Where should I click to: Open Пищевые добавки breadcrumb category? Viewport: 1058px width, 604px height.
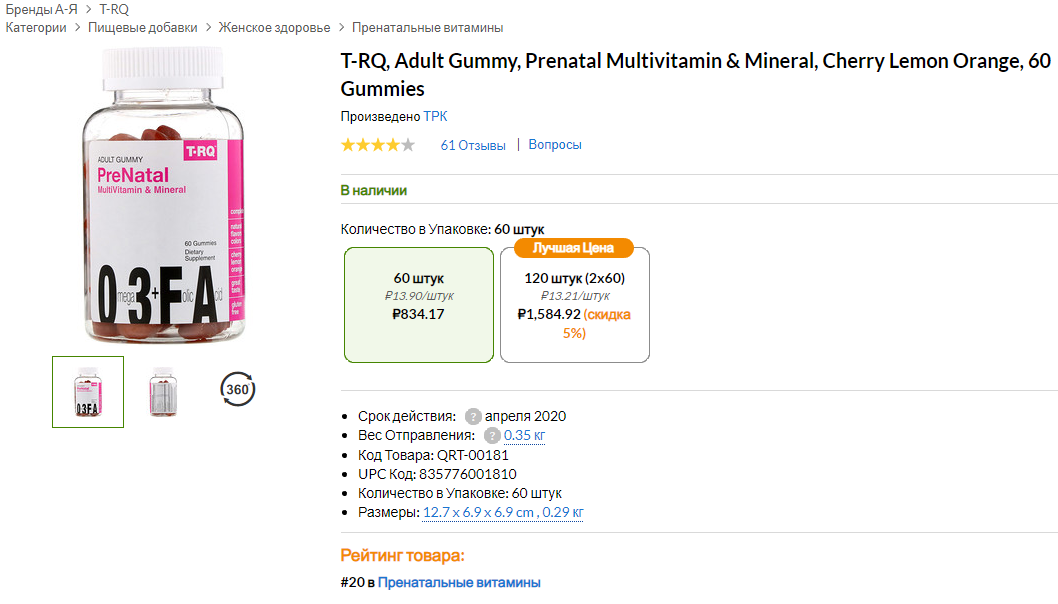143,28
